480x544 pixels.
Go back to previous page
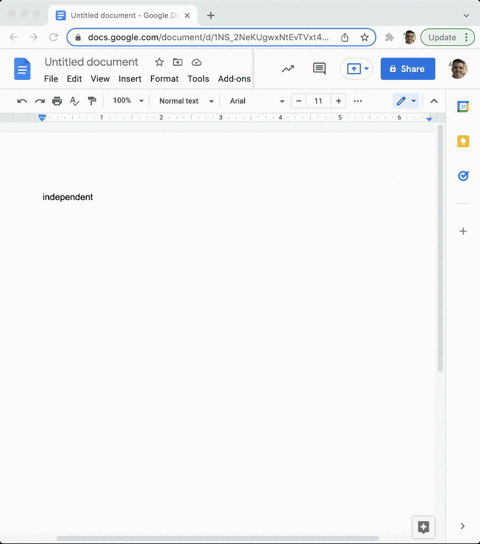click(x=14, y=37)
